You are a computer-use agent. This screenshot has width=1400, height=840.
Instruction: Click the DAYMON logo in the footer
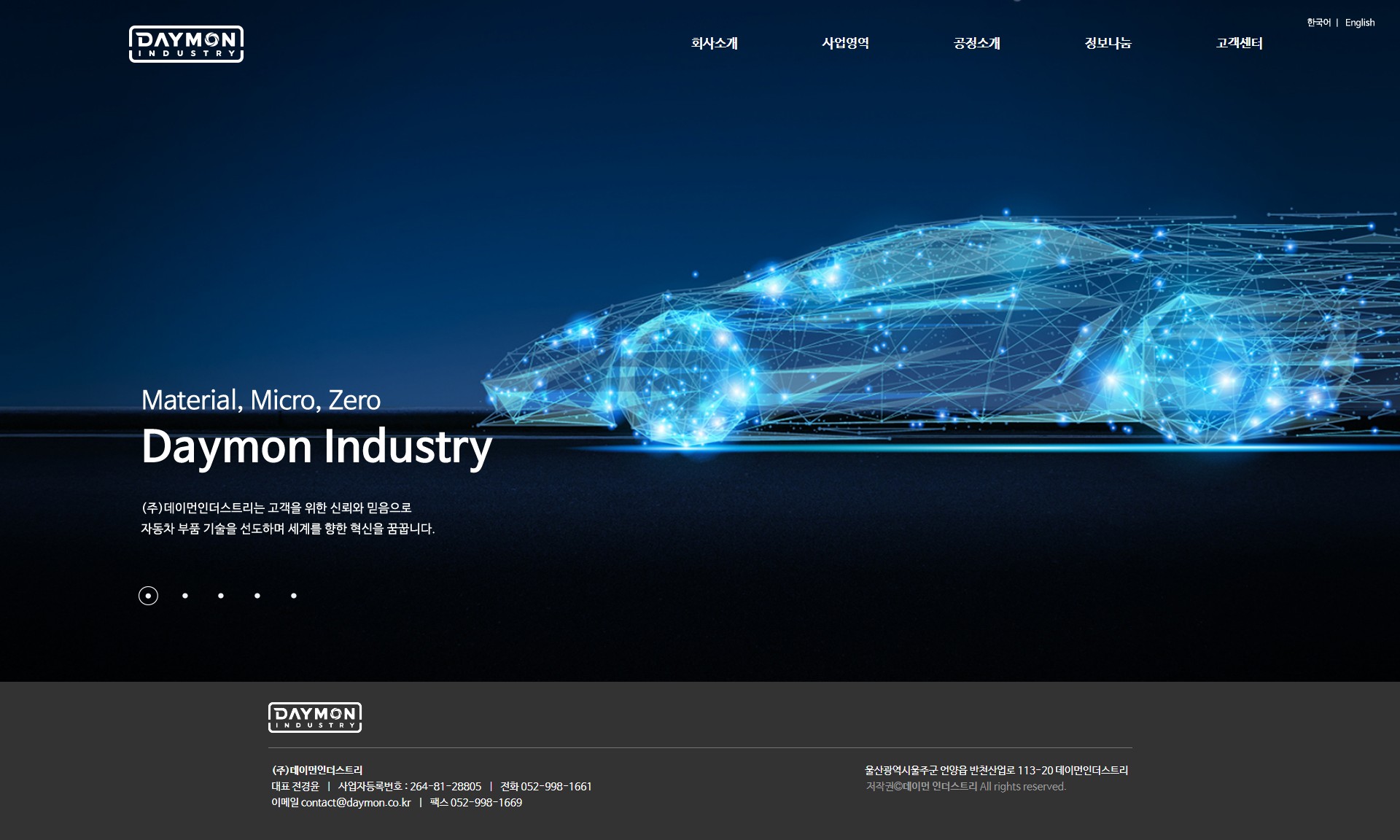click(315, 717)
